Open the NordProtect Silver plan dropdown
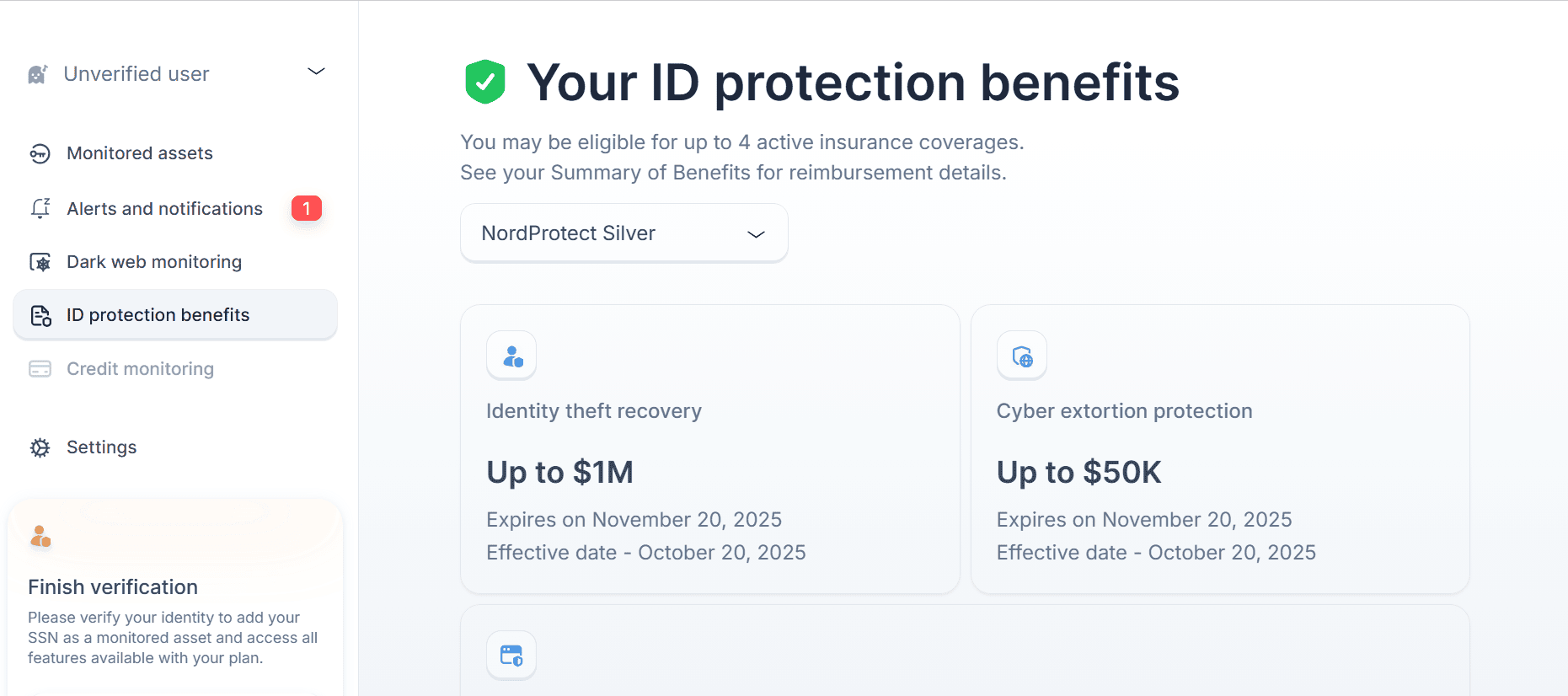This screenshot has width=1568, height=696. pyautogui.click(x=623, y=233)
